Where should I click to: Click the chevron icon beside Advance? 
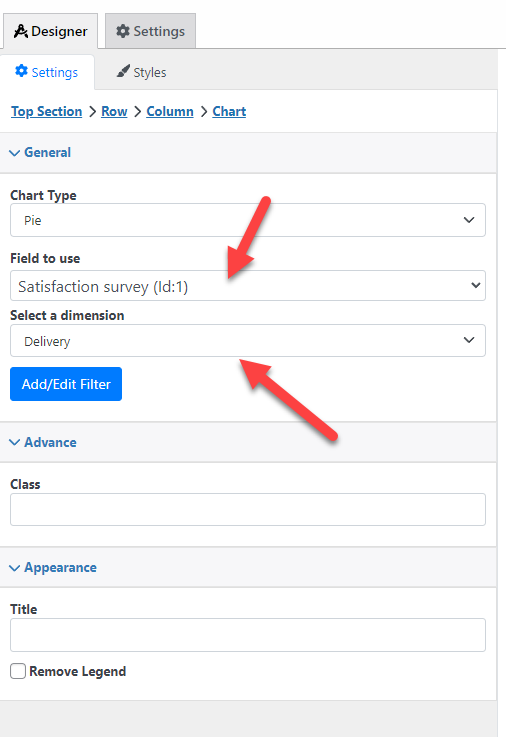tap(15, 442)
